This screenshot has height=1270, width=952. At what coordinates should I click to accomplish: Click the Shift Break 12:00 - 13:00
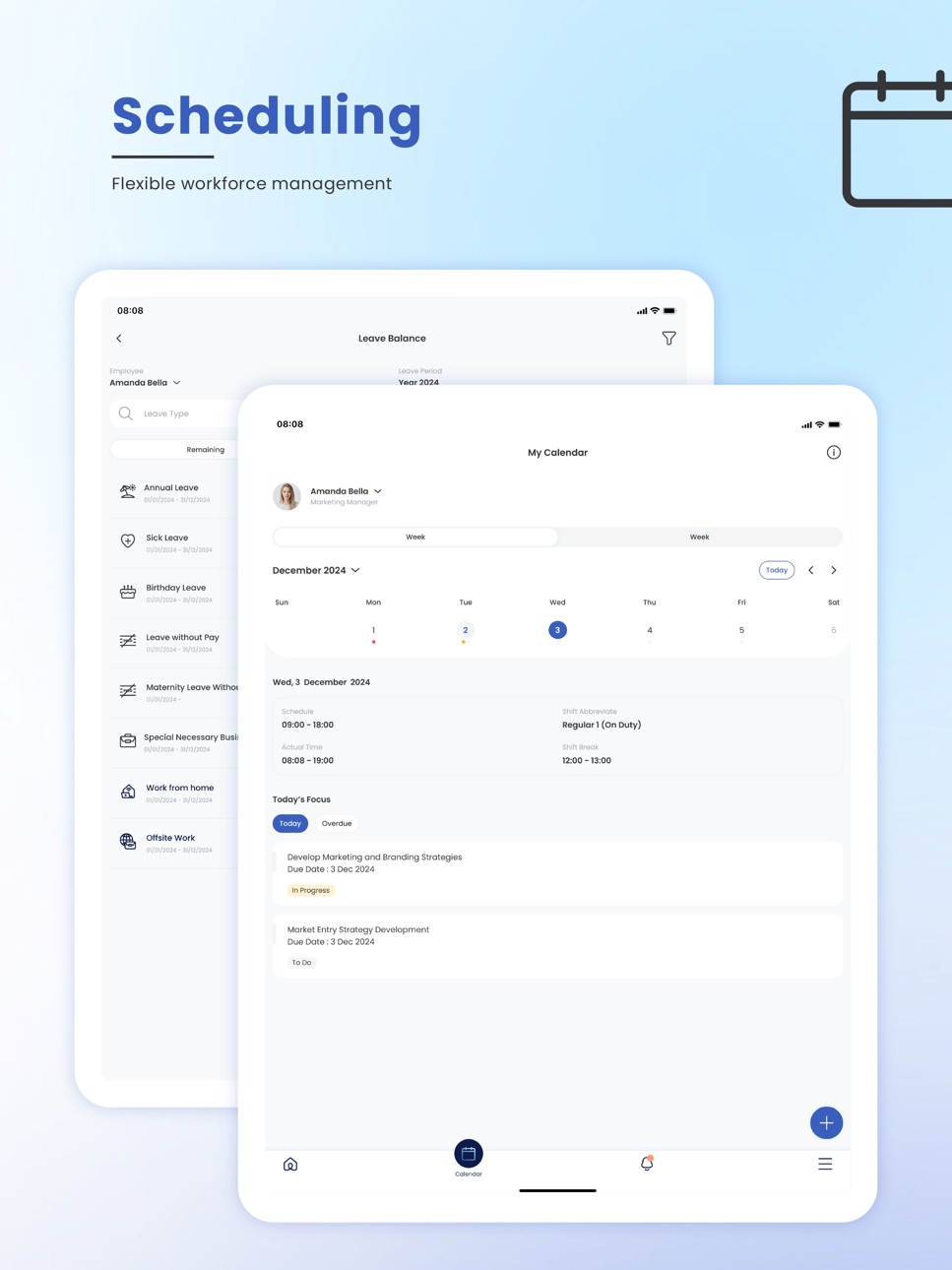587,761
